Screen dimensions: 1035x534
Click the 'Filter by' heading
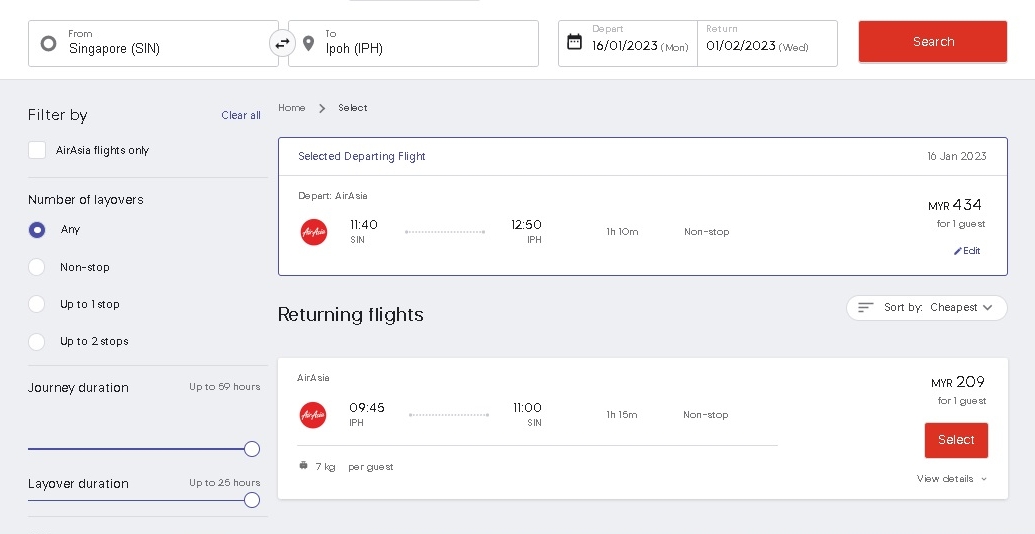[57, 115]
